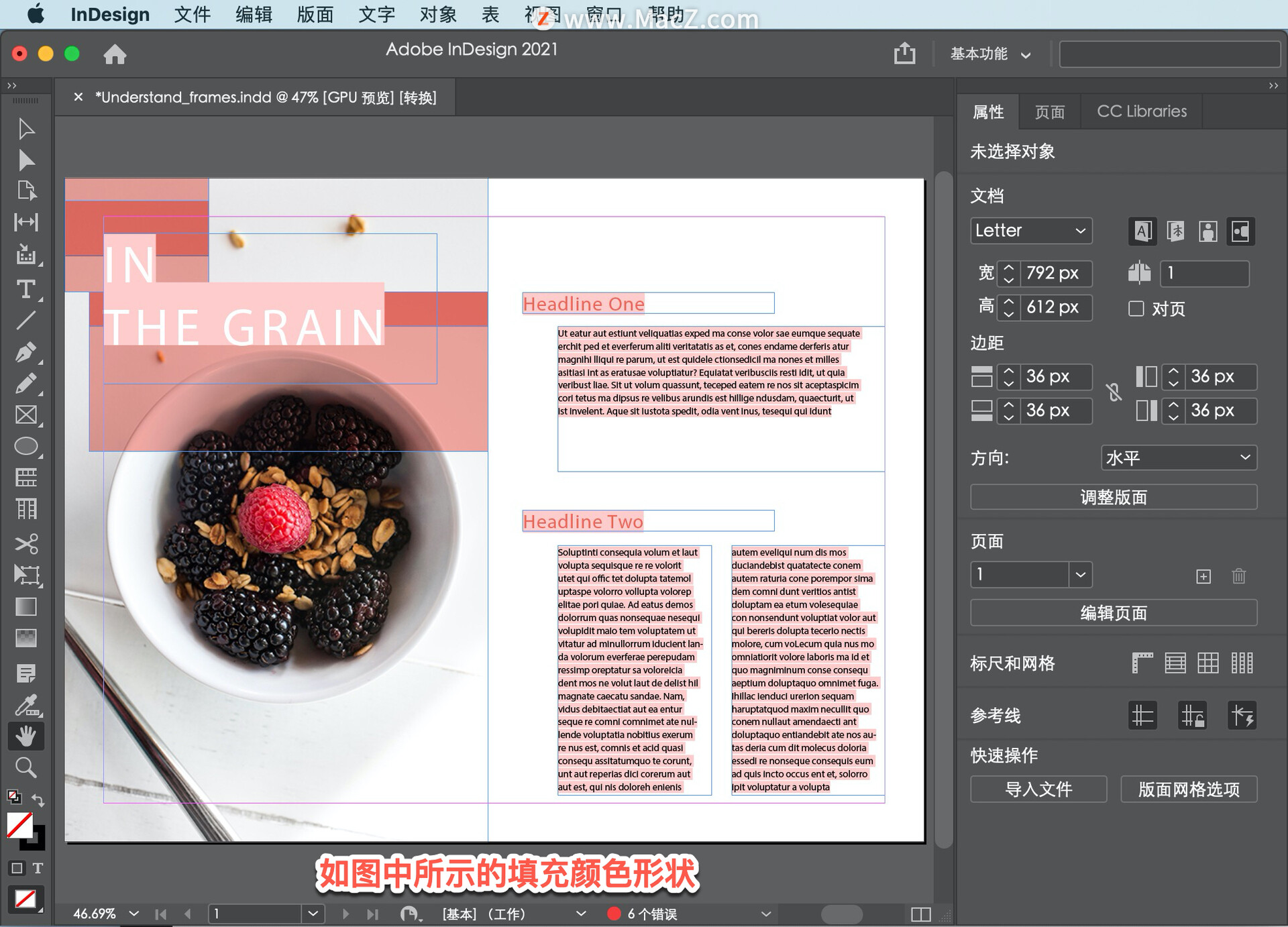Click the 导入文件 quick action button
Screen dimensions: 1288x927
[1038, 789]
